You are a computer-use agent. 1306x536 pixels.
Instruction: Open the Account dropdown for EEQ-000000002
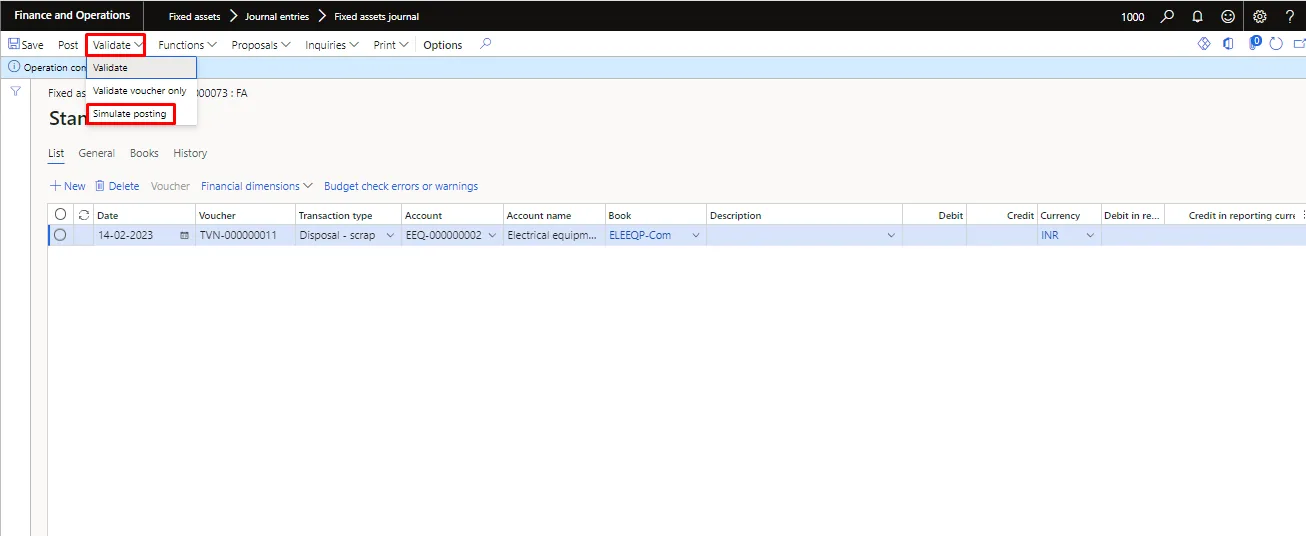pos(492,236)
